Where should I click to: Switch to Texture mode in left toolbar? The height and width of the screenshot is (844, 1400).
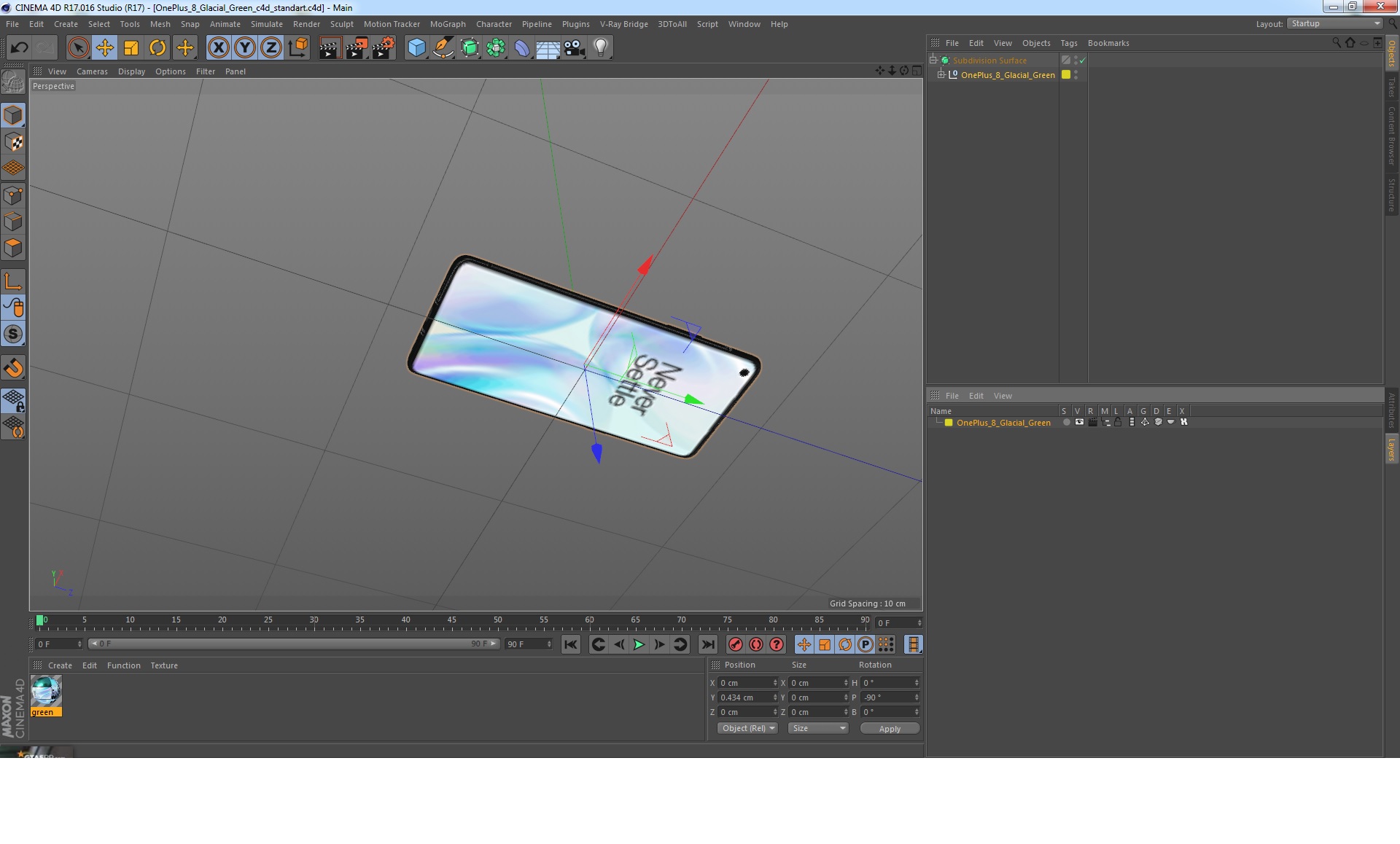pos(13,142)
